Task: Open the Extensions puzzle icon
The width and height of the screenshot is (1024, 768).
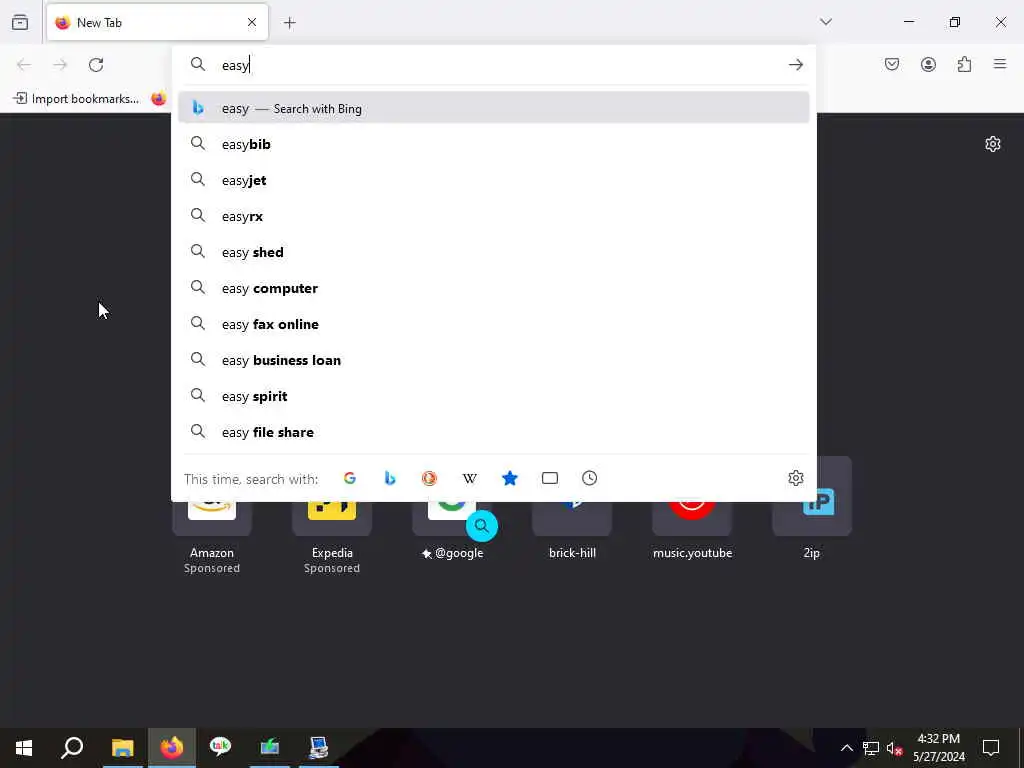Action: point(964,64)
